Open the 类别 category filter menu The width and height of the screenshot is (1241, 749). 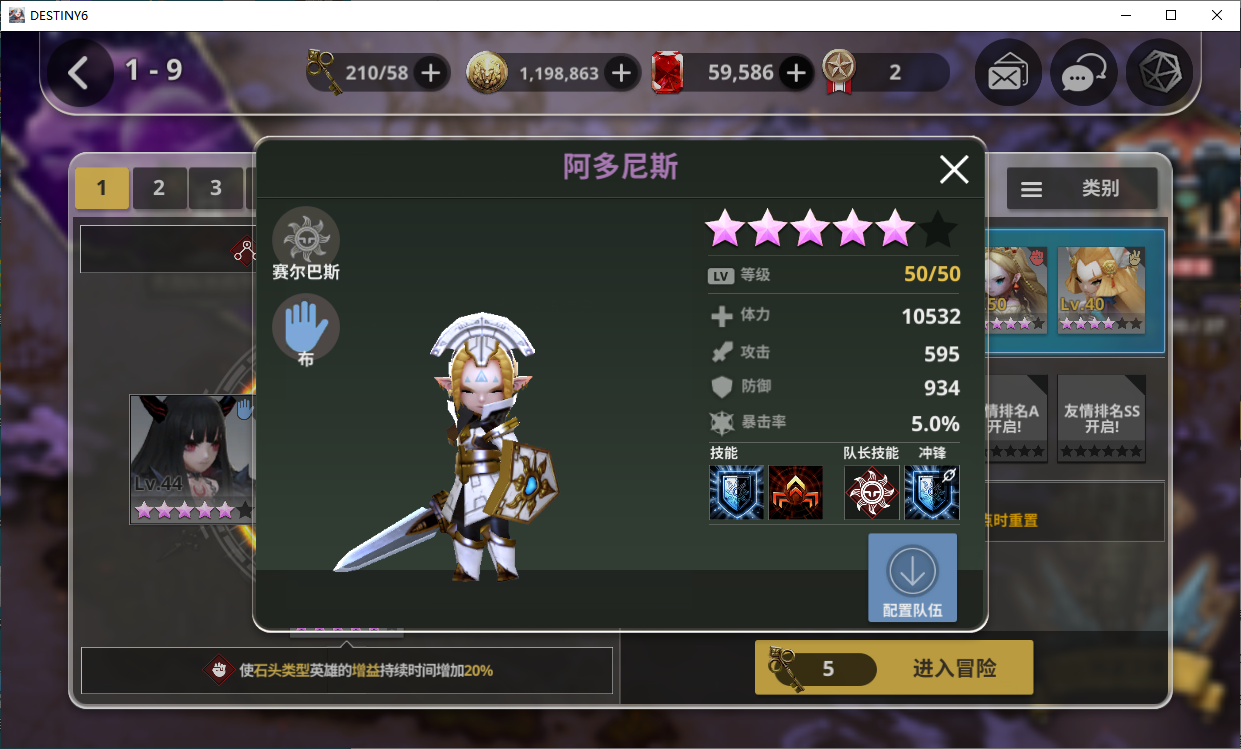tap(1082, 188)
